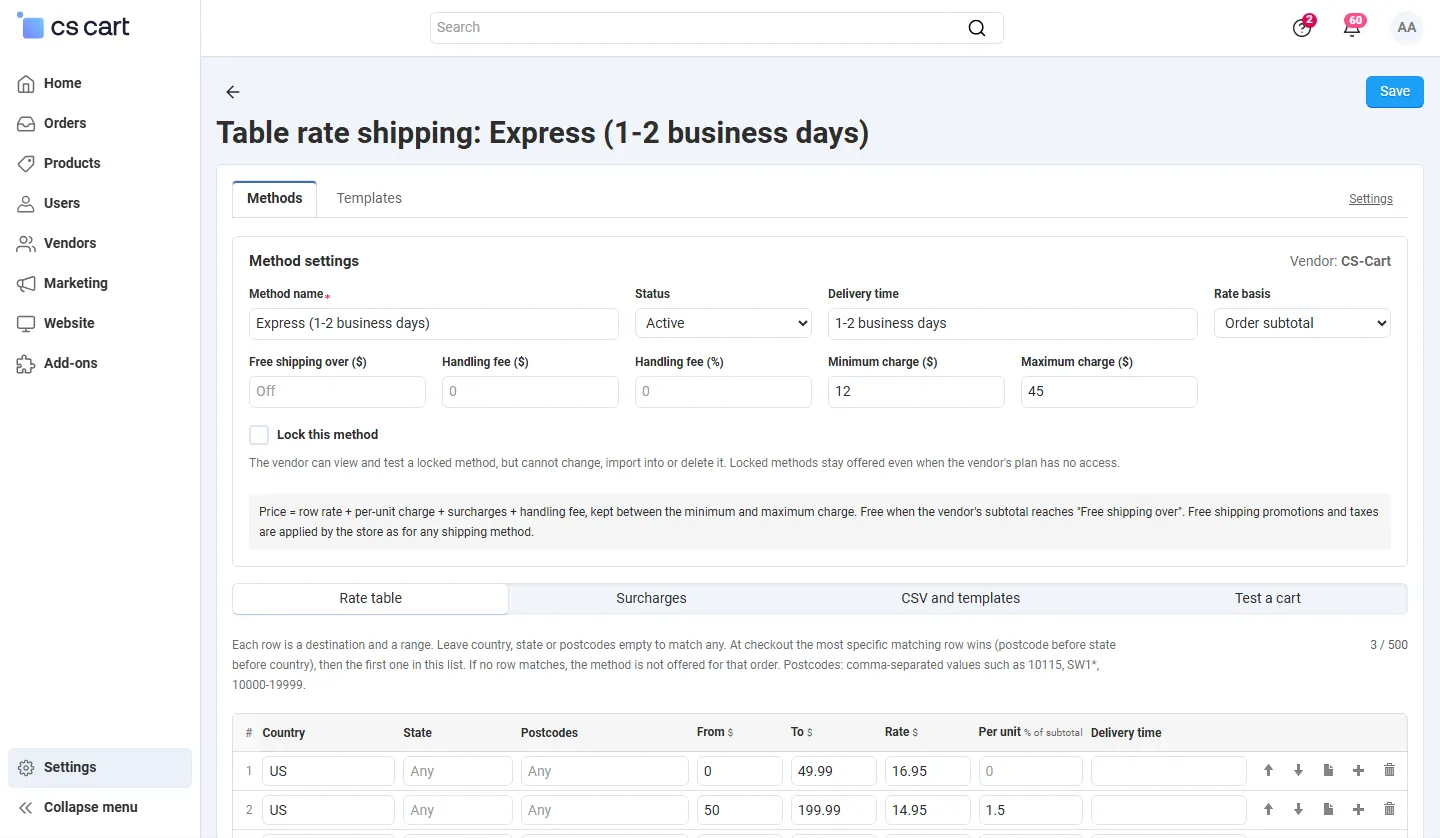Image resolution: width=1440 pixels, height=838 pixels.
Task: Select the Methods tab
Action: [x=275, y=198]
